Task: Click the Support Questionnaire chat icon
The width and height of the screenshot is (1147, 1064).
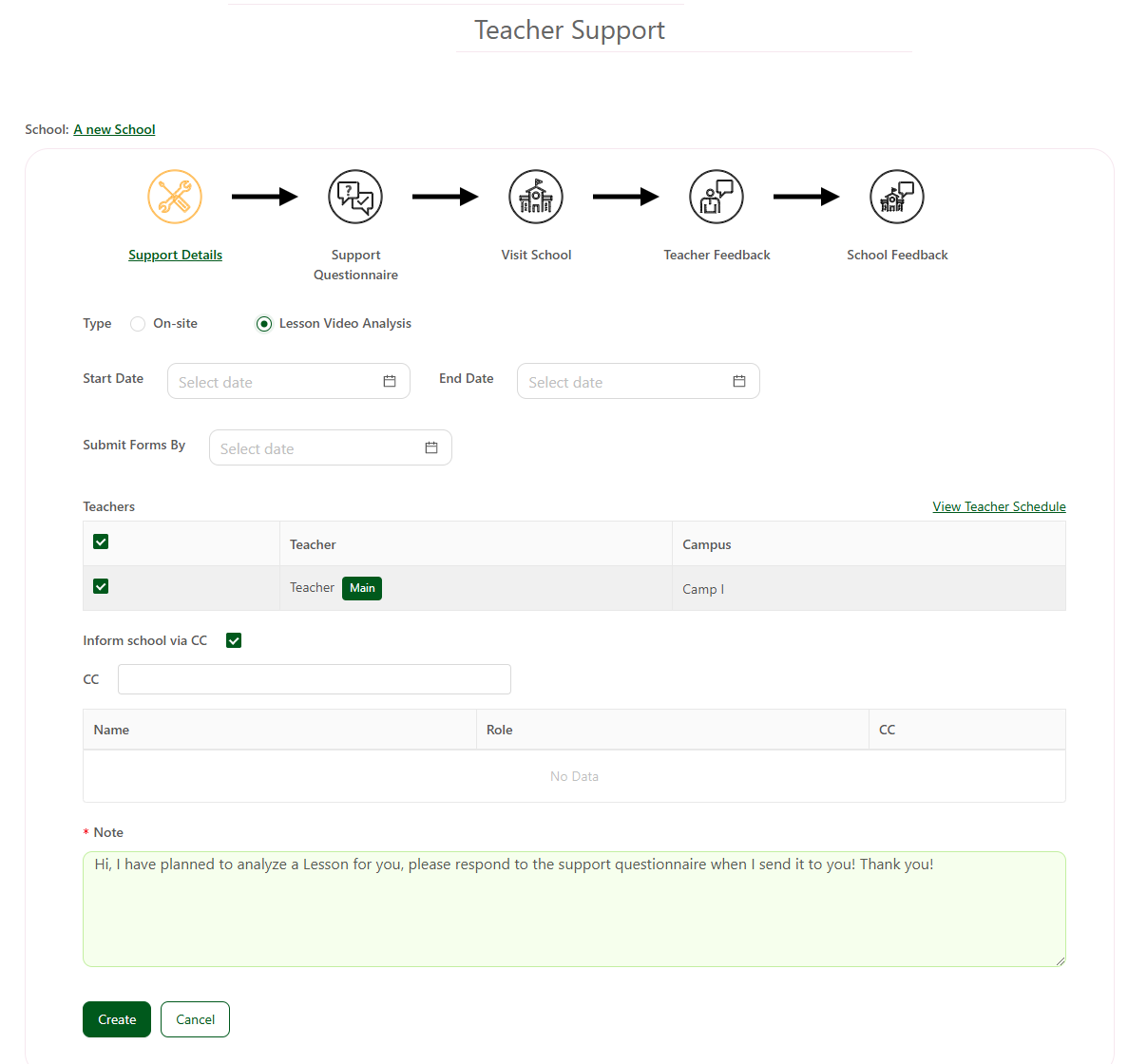Action: 355,197
